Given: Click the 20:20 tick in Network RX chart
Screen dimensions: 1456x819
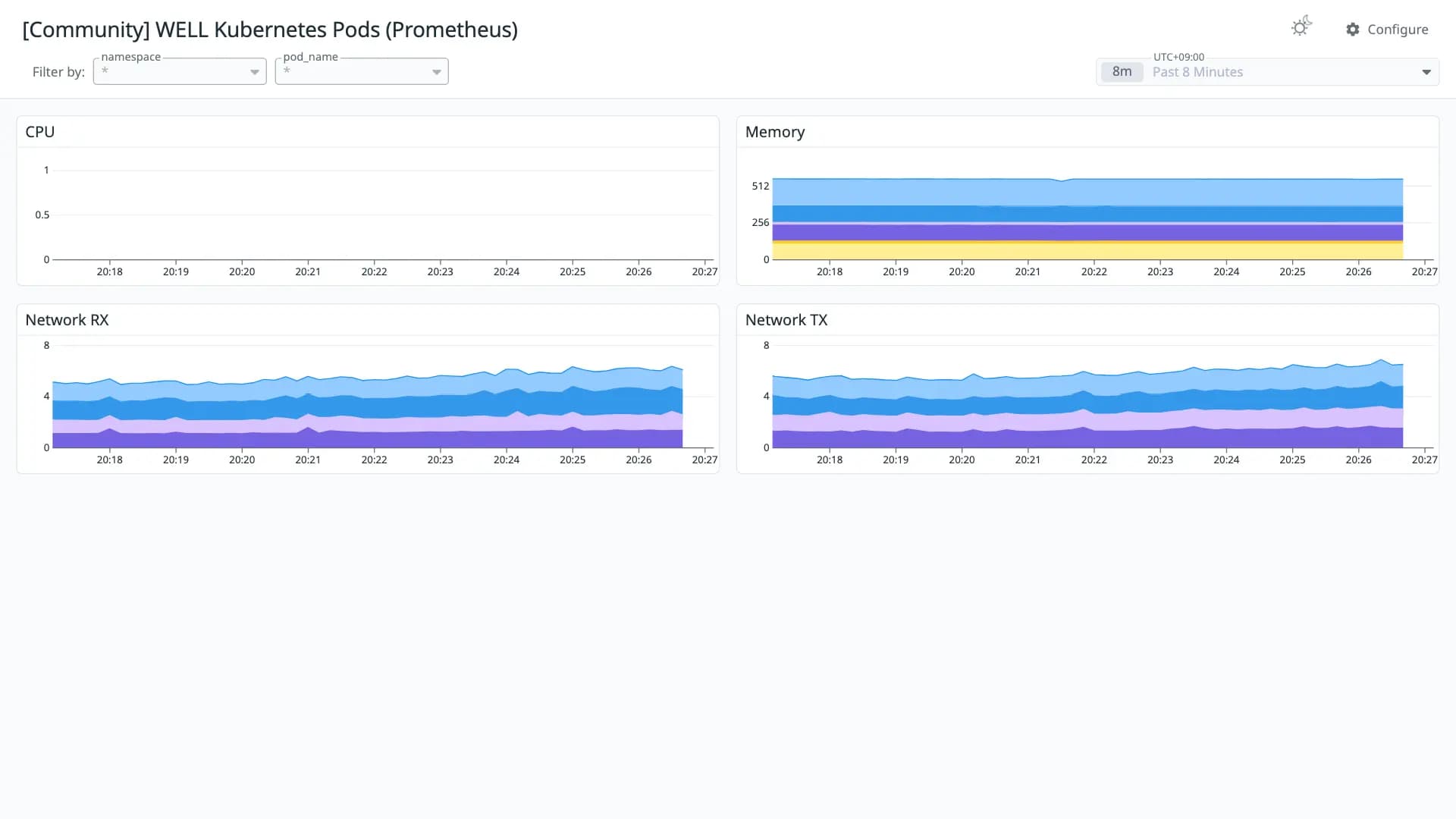Looking at the screenshot, I should tap(242, 460).
